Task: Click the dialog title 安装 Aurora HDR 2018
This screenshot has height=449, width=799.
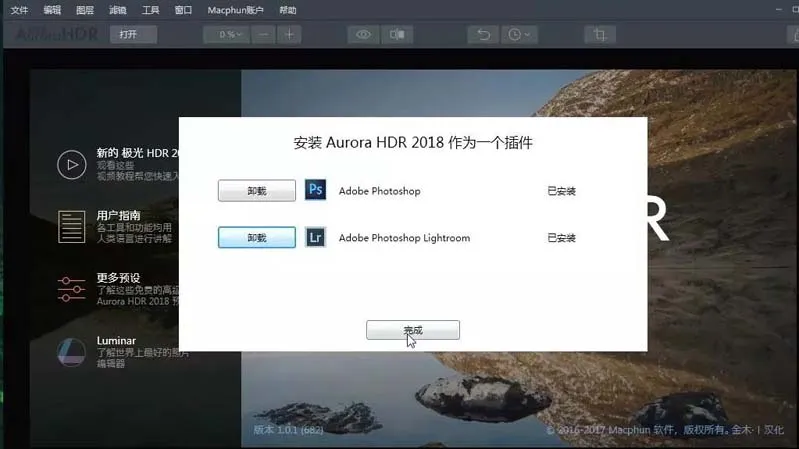Action: (x=413, y=142)
